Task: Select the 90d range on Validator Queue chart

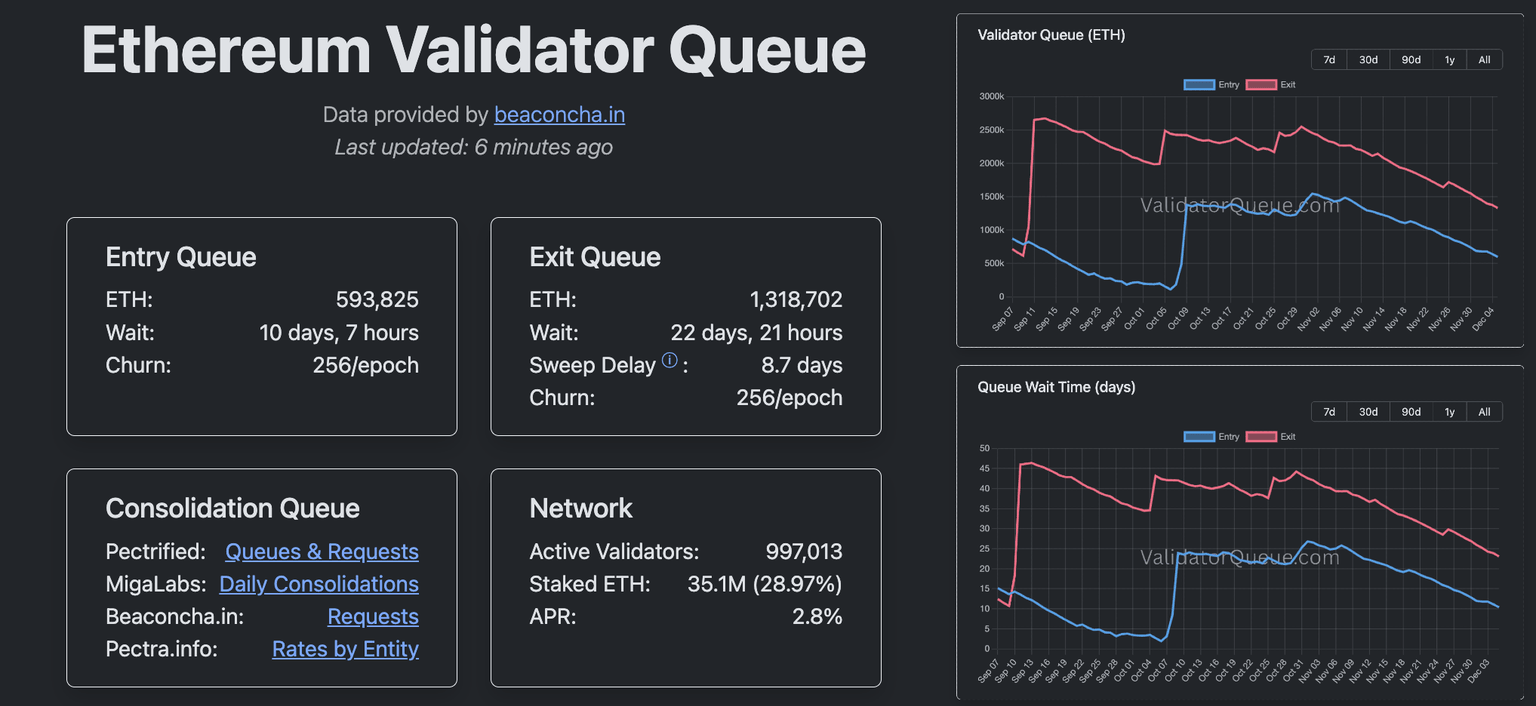Action: (x=1410, y=59)
